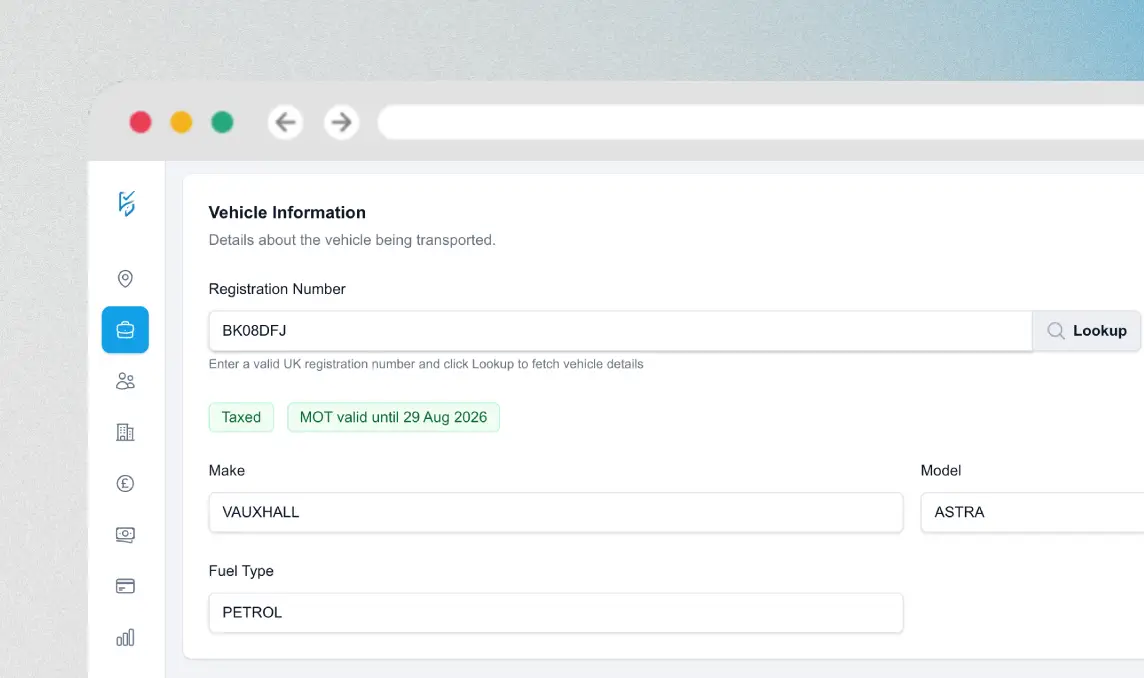Click the Taxed status badge
1144x678 pixels.
241,417
